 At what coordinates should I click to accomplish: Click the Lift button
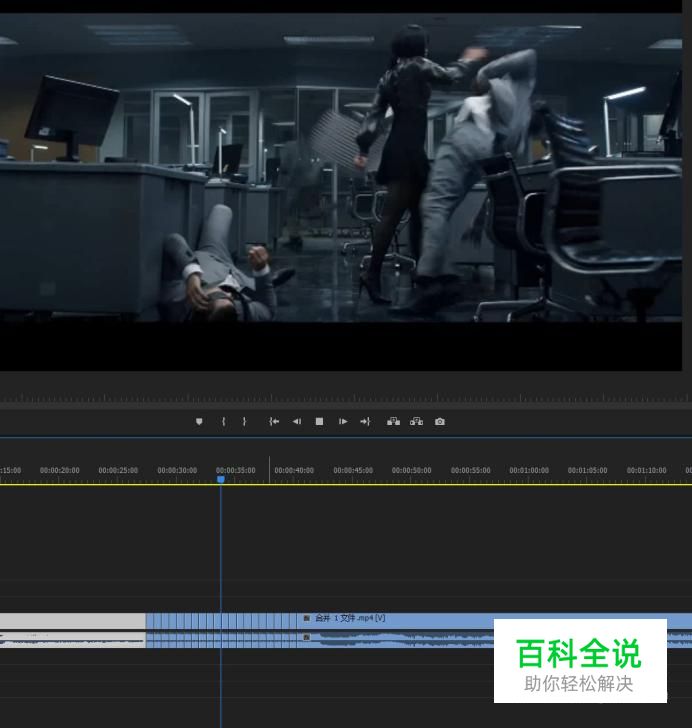393,422
